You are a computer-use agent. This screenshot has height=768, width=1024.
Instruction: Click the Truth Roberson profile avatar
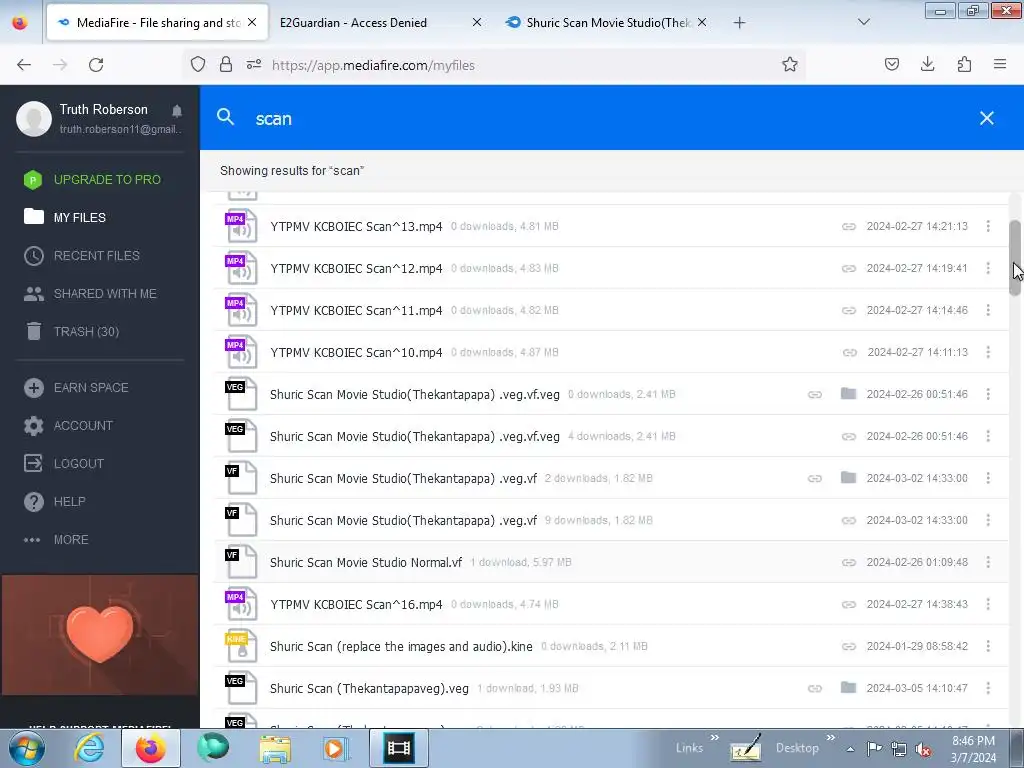tap(34, 118)
